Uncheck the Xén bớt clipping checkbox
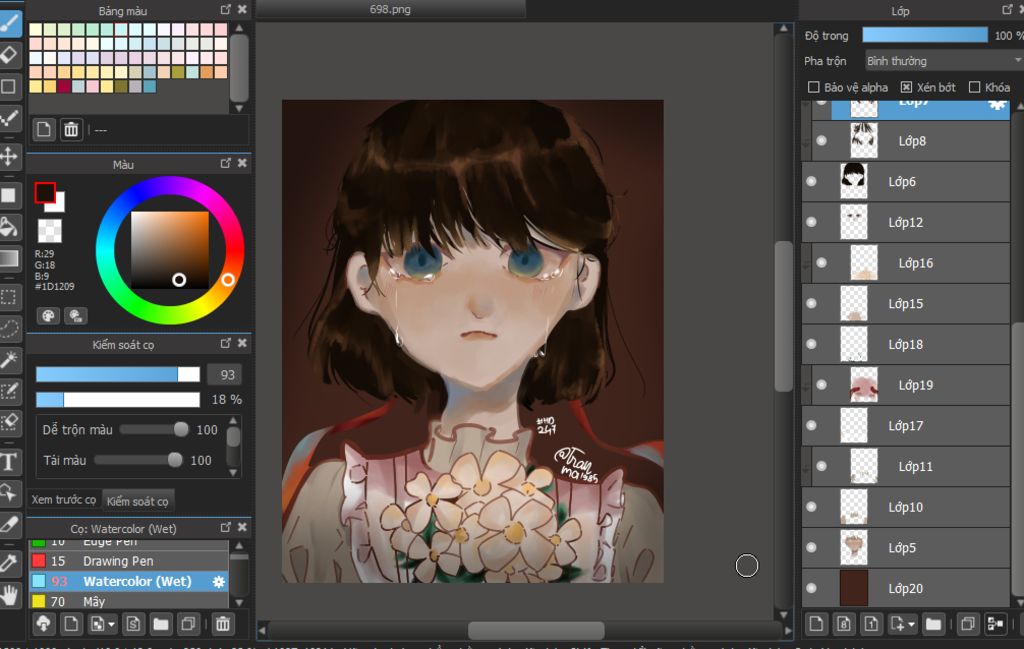The image size is (1024, 649). (x=906, y=87)
